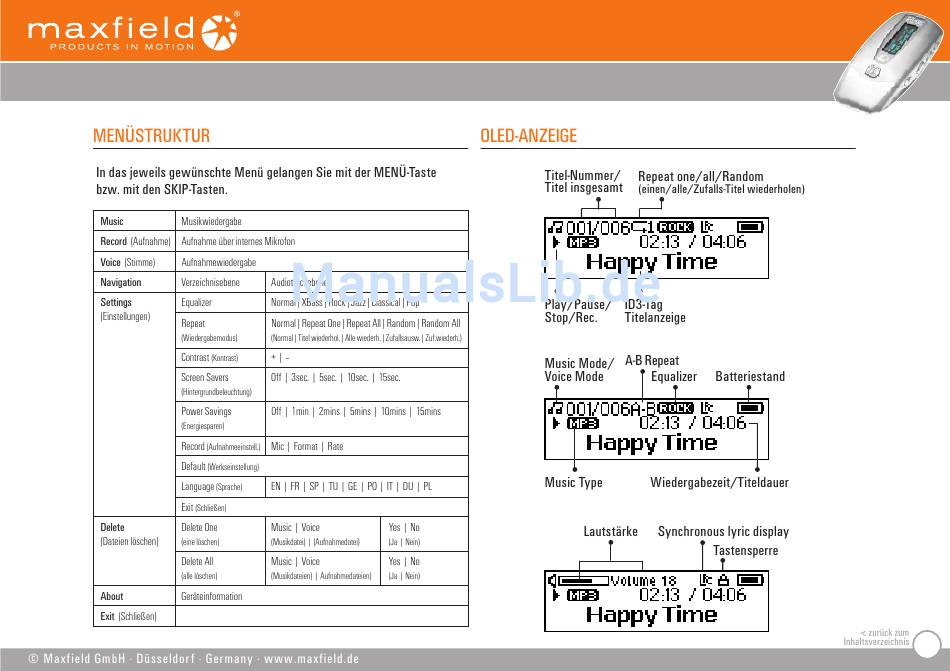Open www.maxfield.de in the footer
The height and width of the screenshot is (671, 950).
click(x=311, y=658)
